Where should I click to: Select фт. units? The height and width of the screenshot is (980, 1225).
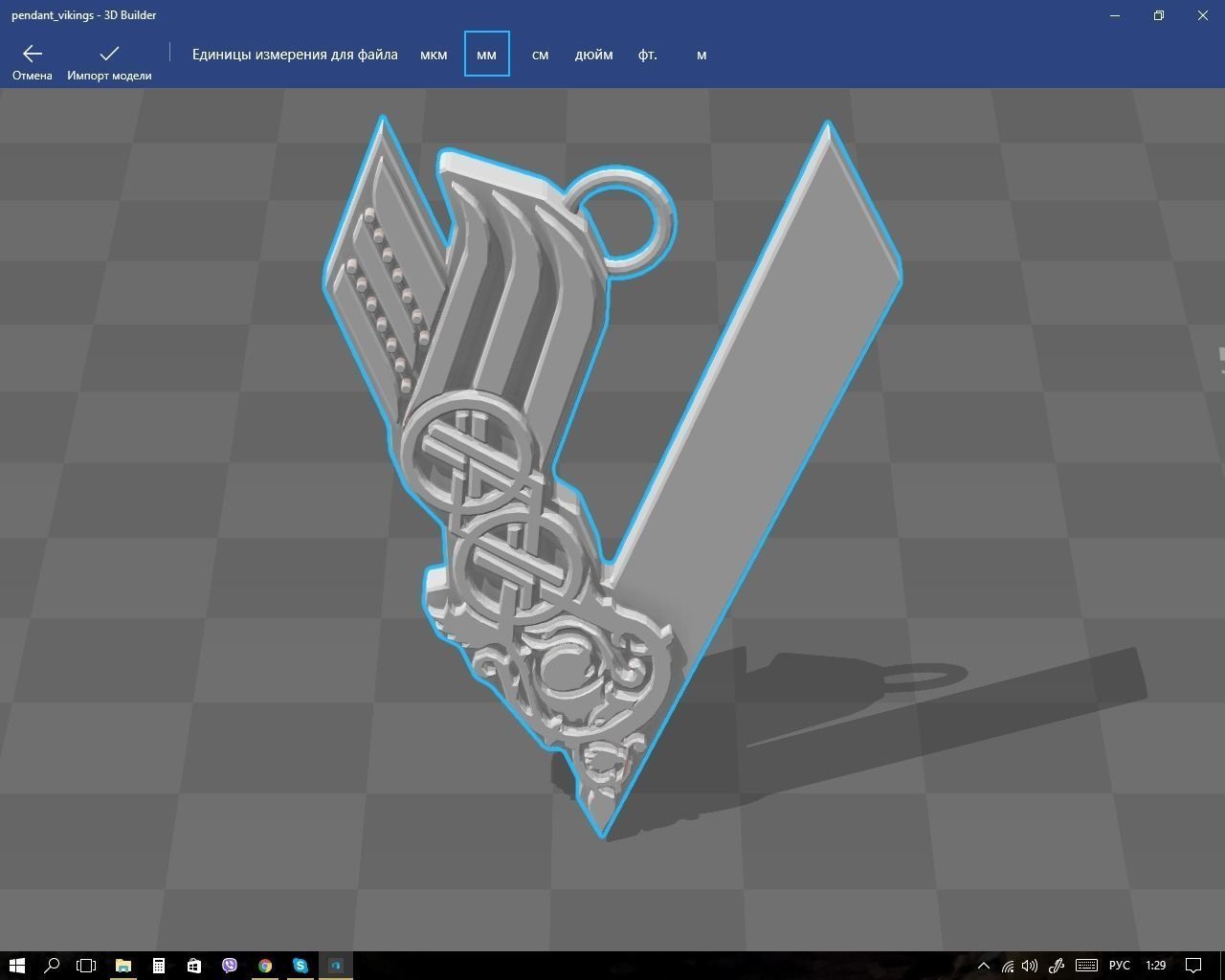pos(648,55)
